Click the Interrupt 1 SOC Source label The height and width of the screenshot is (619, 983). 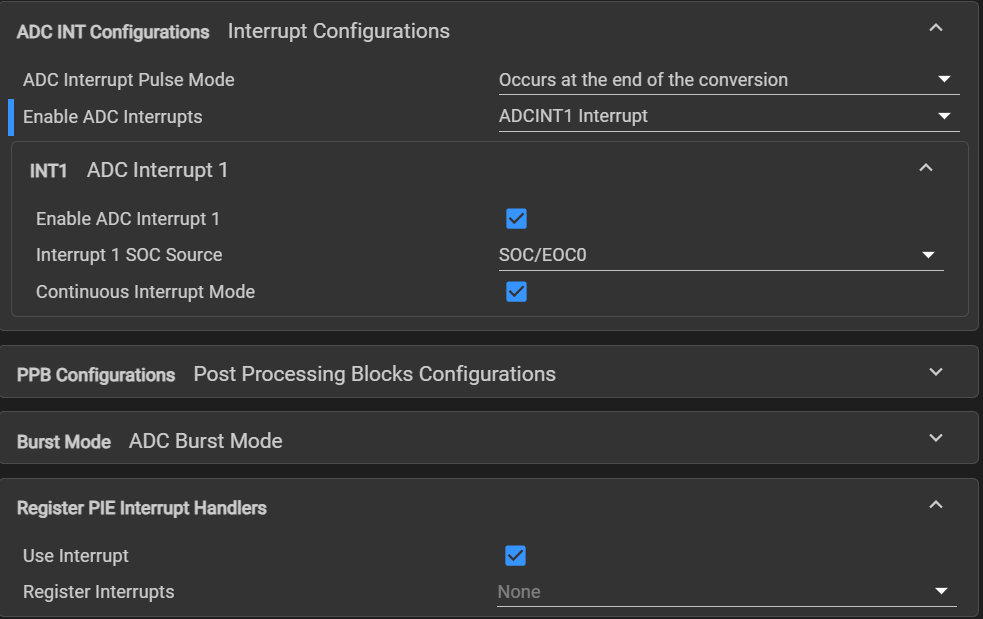[x=129, y=255]
